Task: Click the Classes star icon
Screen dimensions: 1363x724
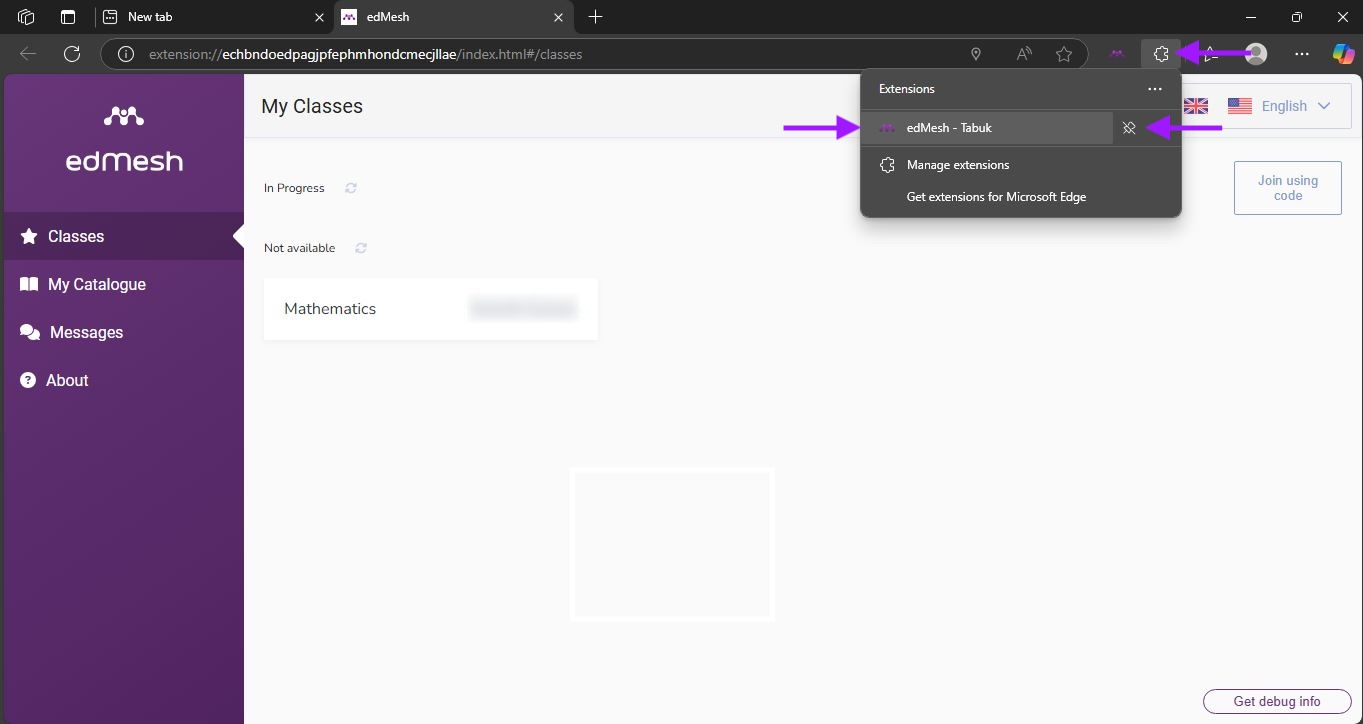Action: [x=29, y=236]
